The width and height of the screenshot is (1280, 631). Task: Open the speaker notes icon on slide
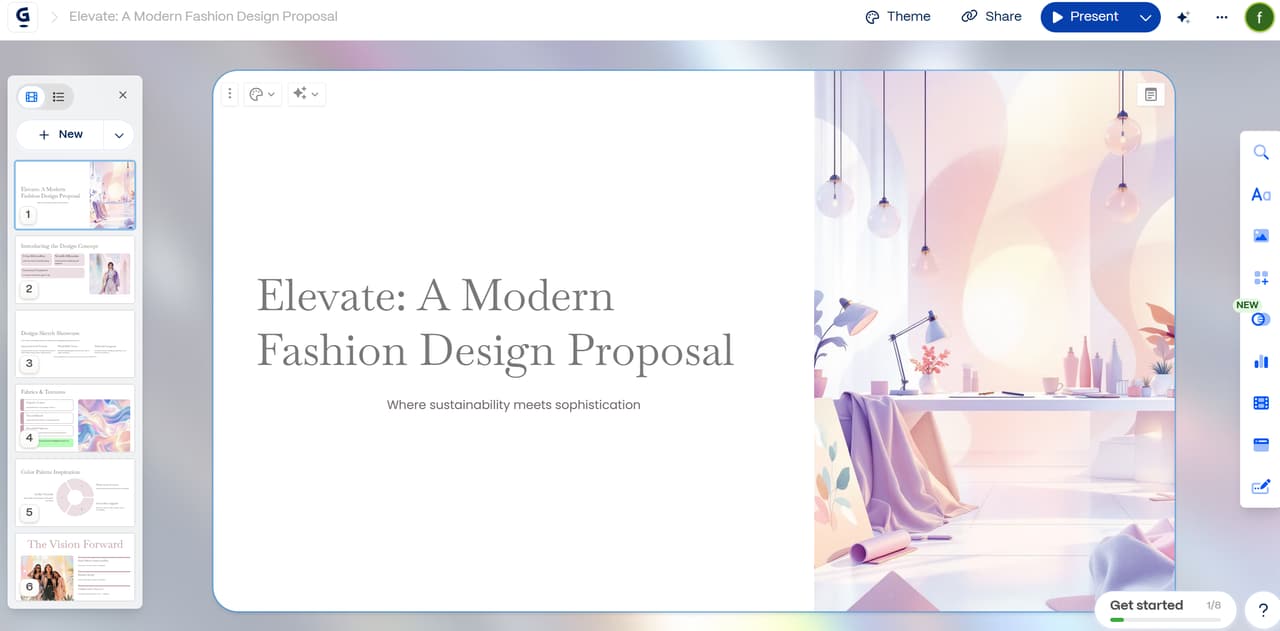(x=1150, y=94)
